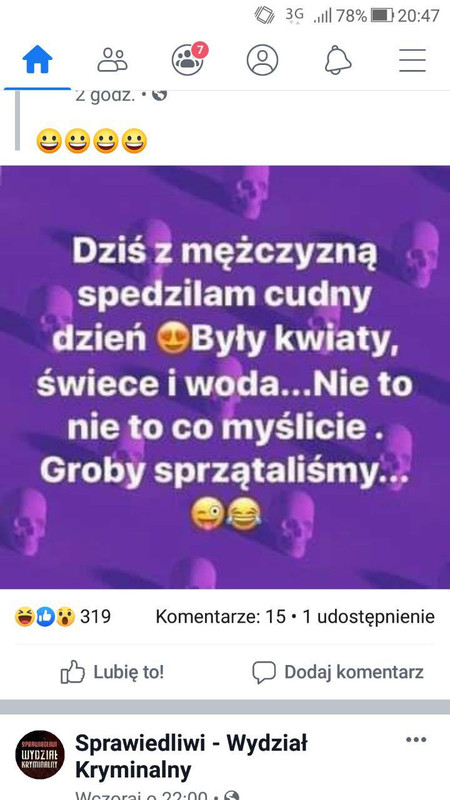Open Groups tab with 7 notifications
The image size is (450, 800).
pyautogui.click(x=189, y=59)
